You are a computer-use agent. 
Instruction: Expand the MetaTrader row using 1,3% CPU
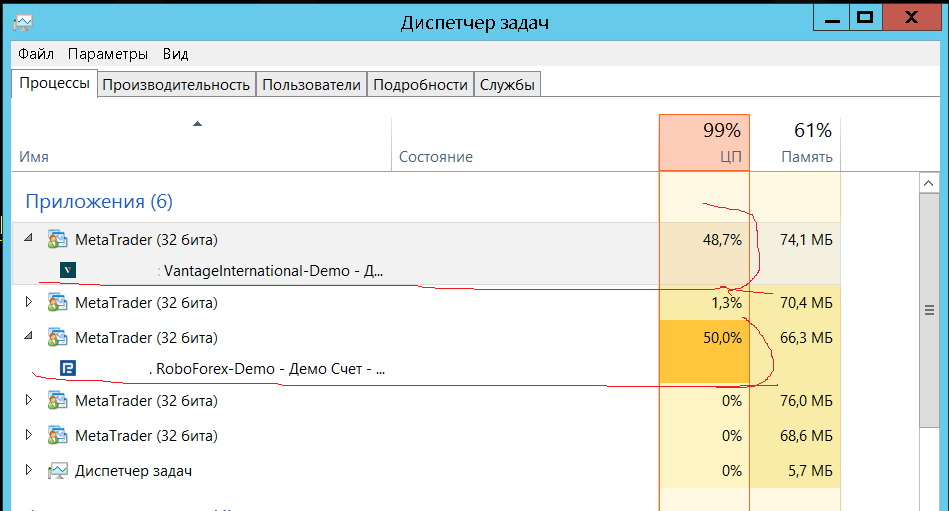[28, 302]
